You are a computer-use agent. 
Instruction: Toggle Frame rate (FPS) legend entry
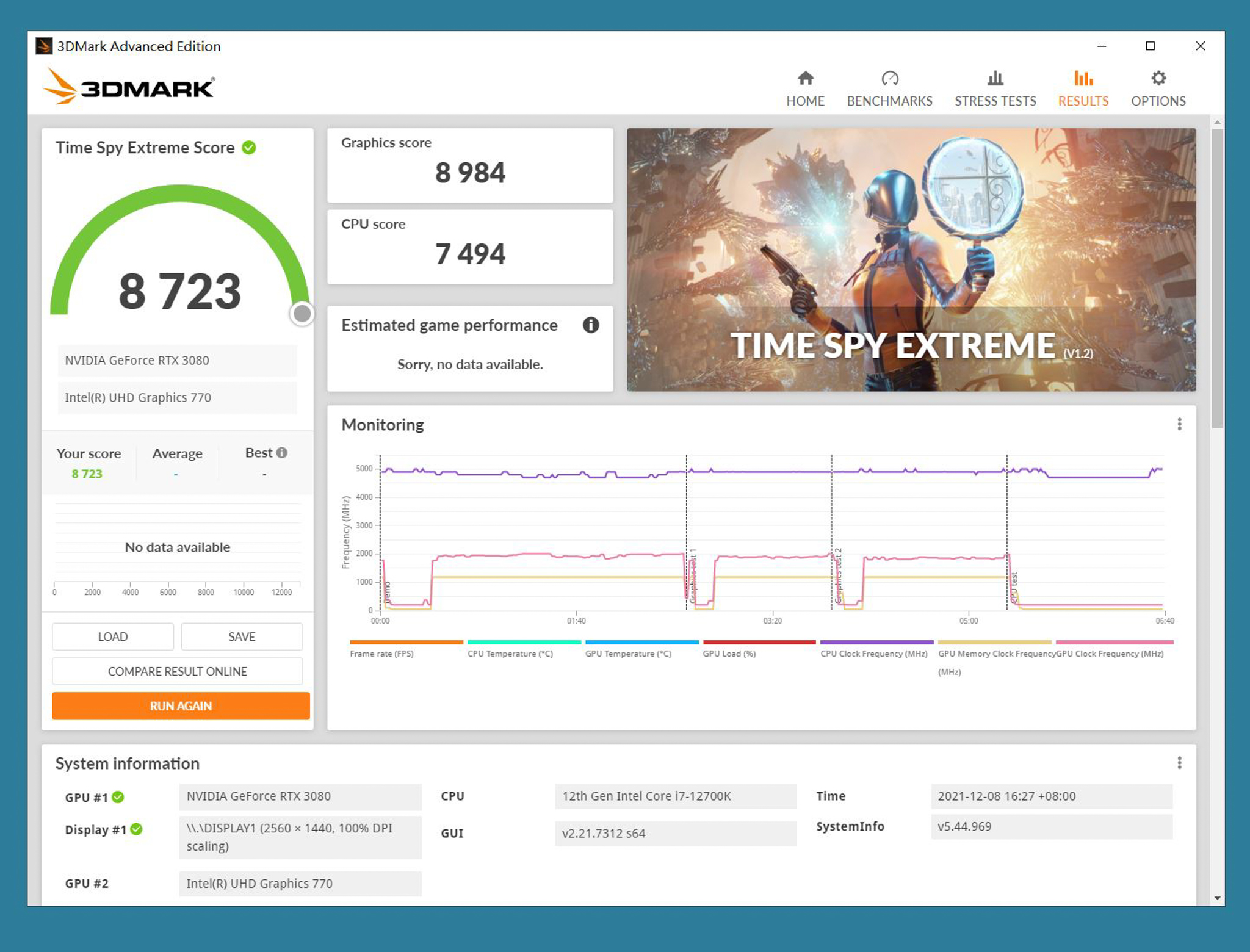[381, 654]
